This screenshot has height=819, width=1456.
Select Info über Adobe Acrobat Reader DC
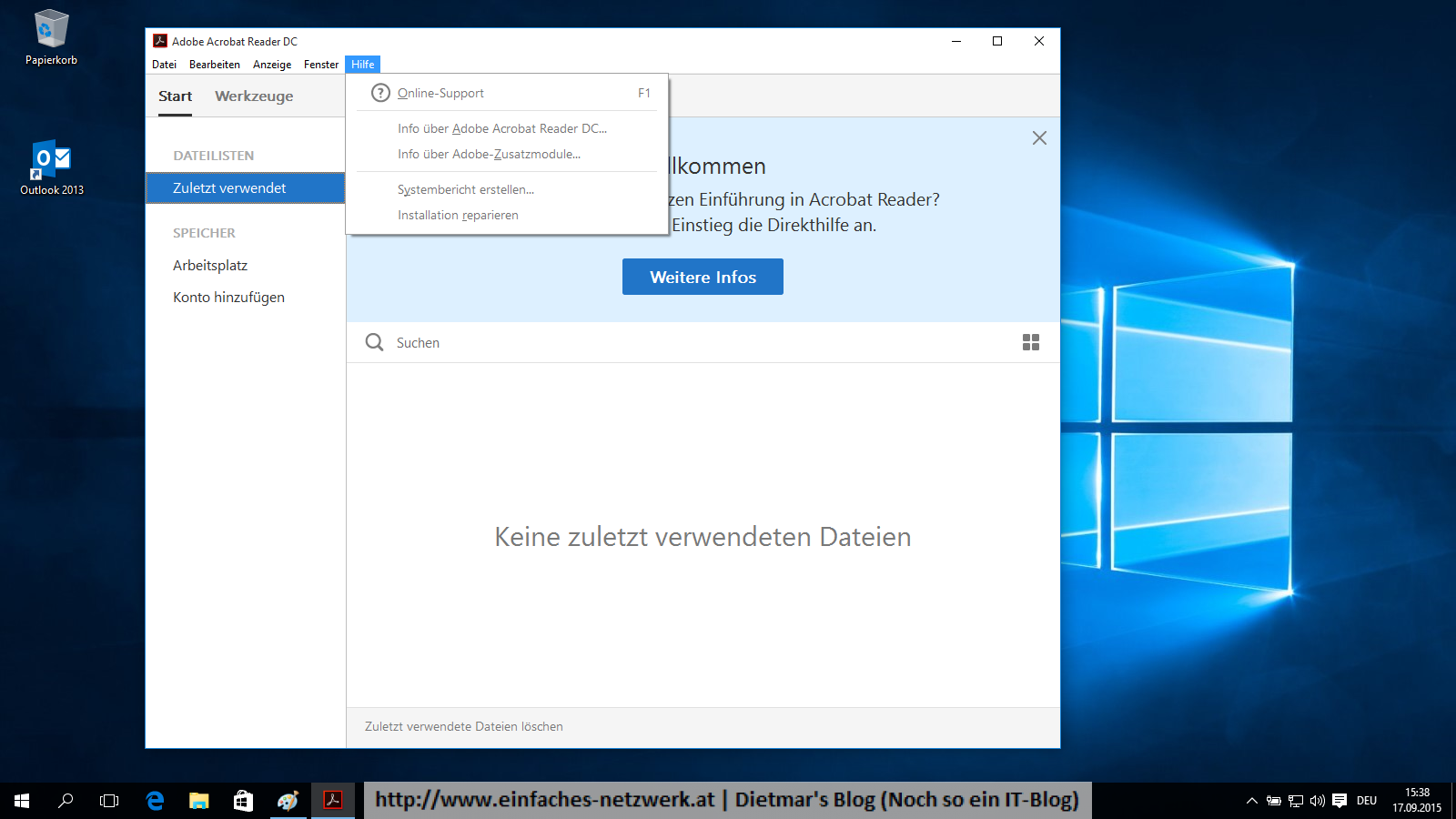click(507, 128)
